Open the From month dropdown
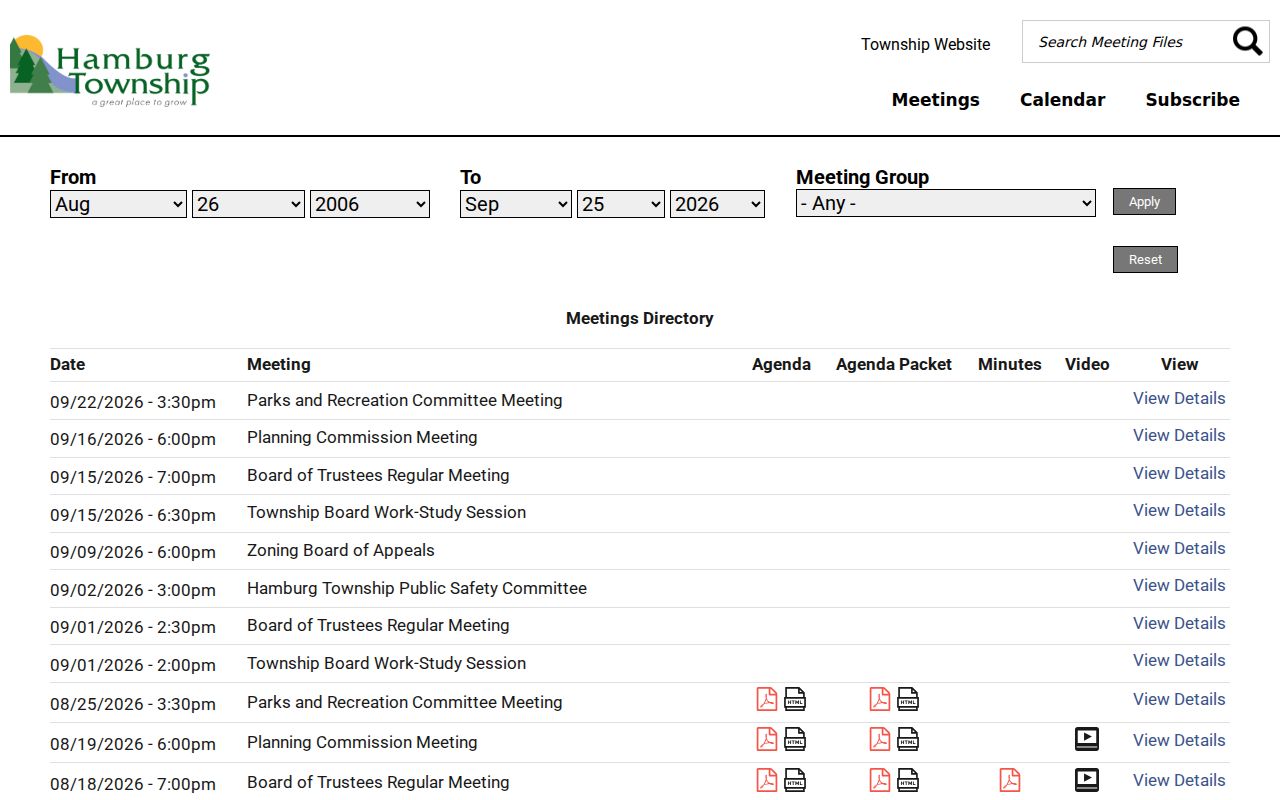The height and width of the screenshot is (800, 1280). 118,204
